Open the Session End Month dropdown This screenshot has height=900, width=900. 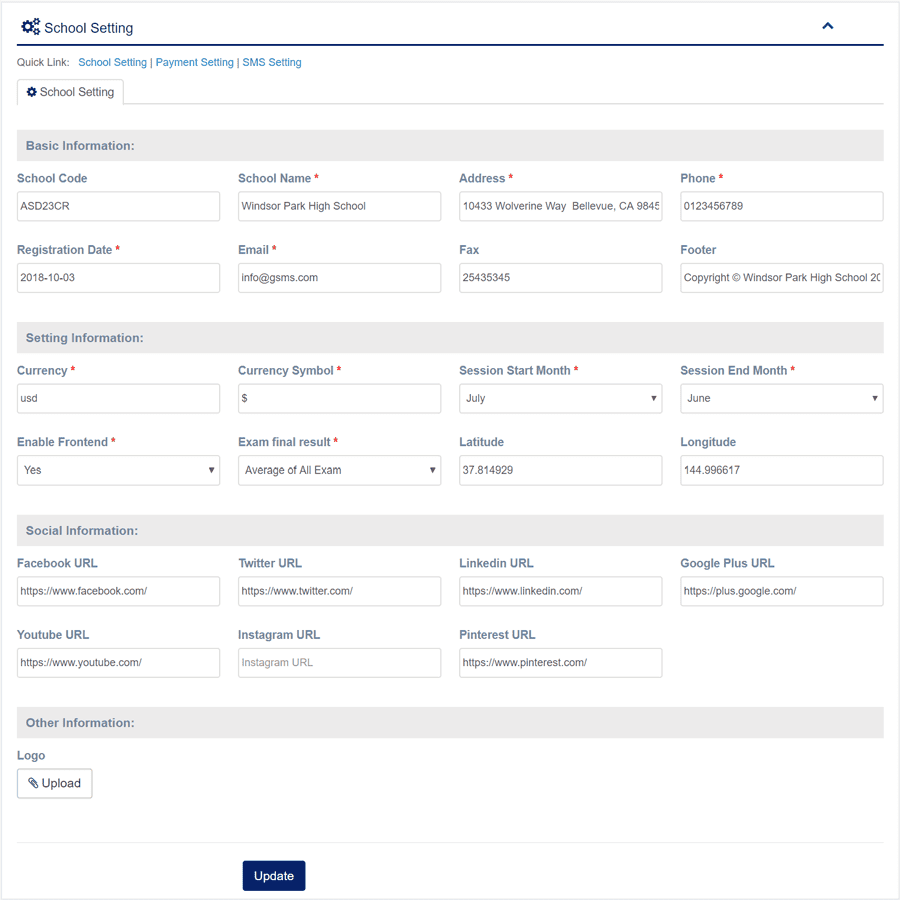(x=781, y=398)
